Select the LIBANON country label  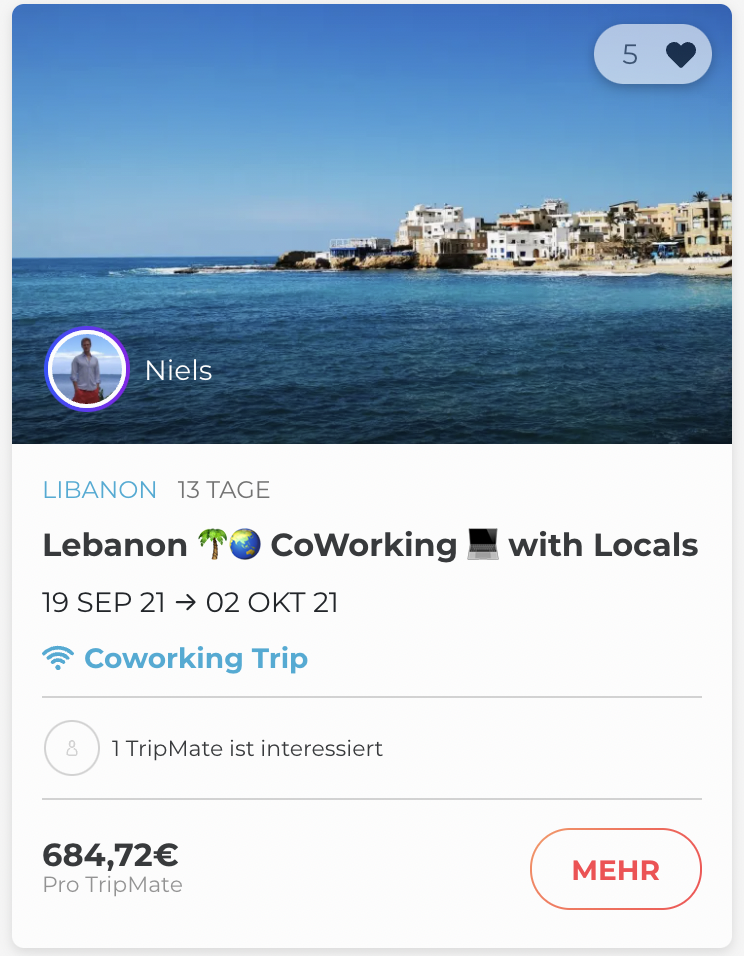tap(100, 490)
